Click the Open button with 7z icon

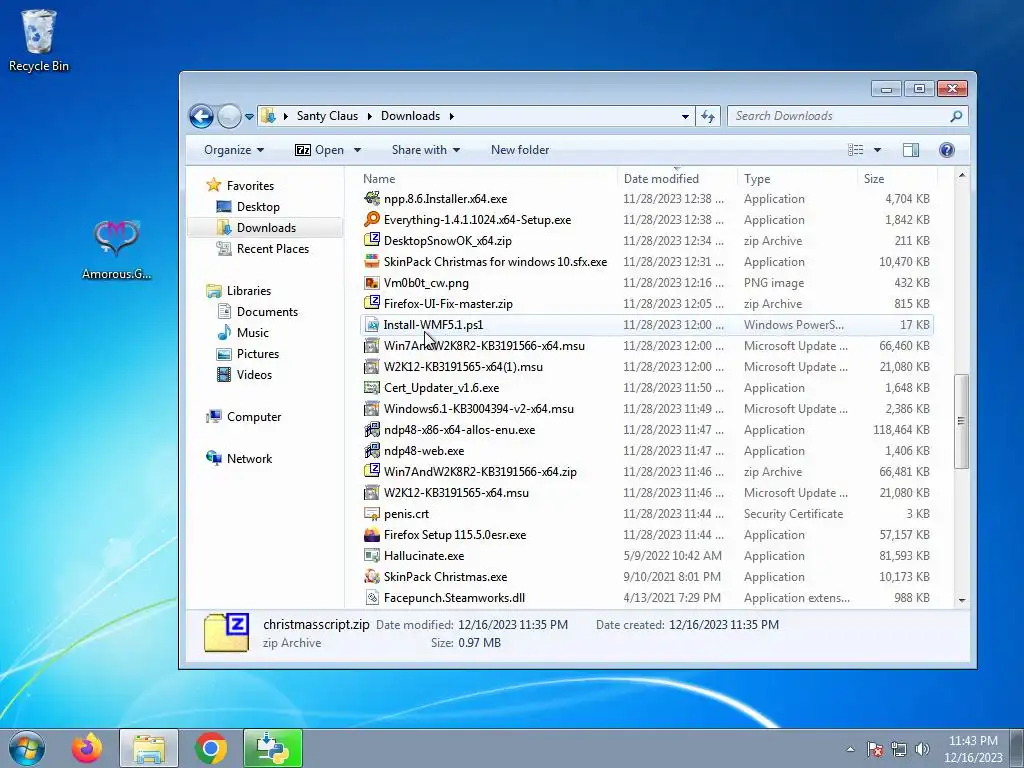(x=320, y=150)
